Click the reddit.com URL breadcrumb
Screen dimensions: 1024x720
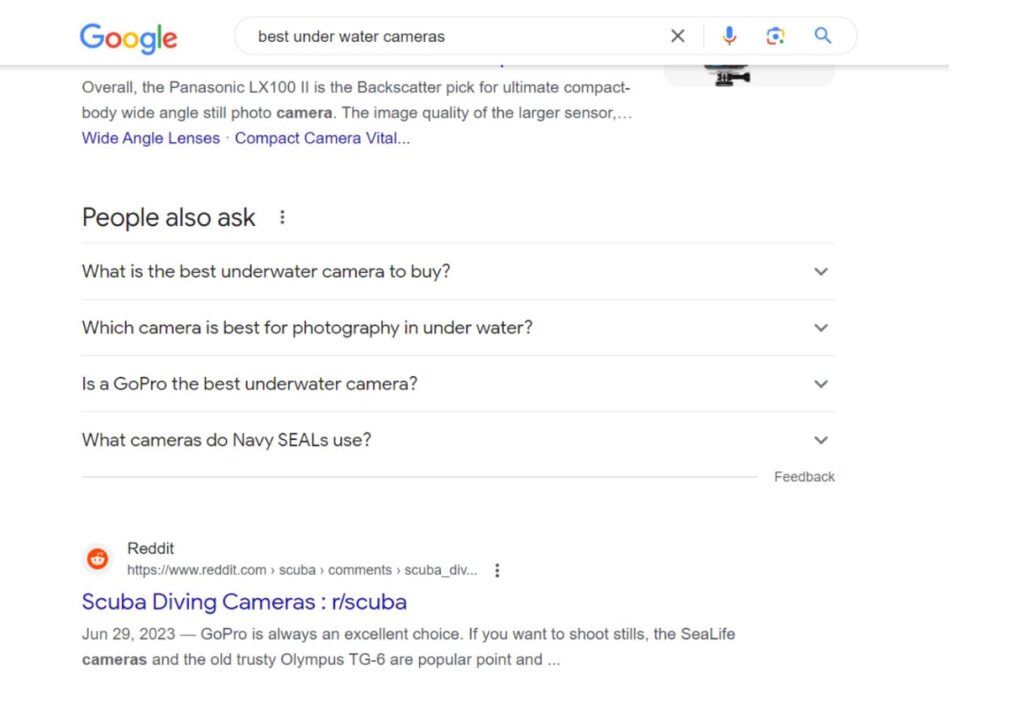tap(302, 570)
